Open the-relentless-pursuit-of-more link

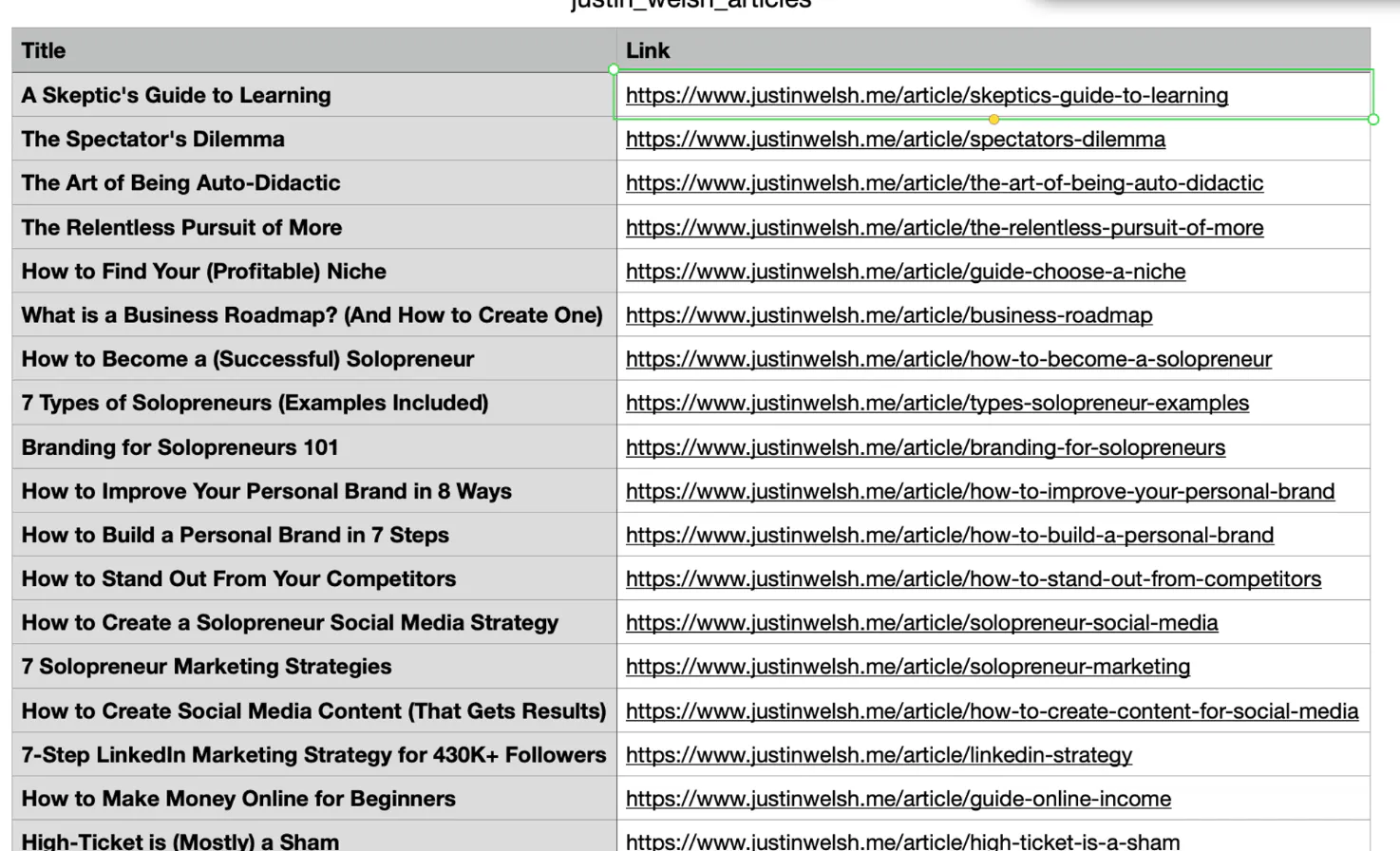(x=945, y=228)
